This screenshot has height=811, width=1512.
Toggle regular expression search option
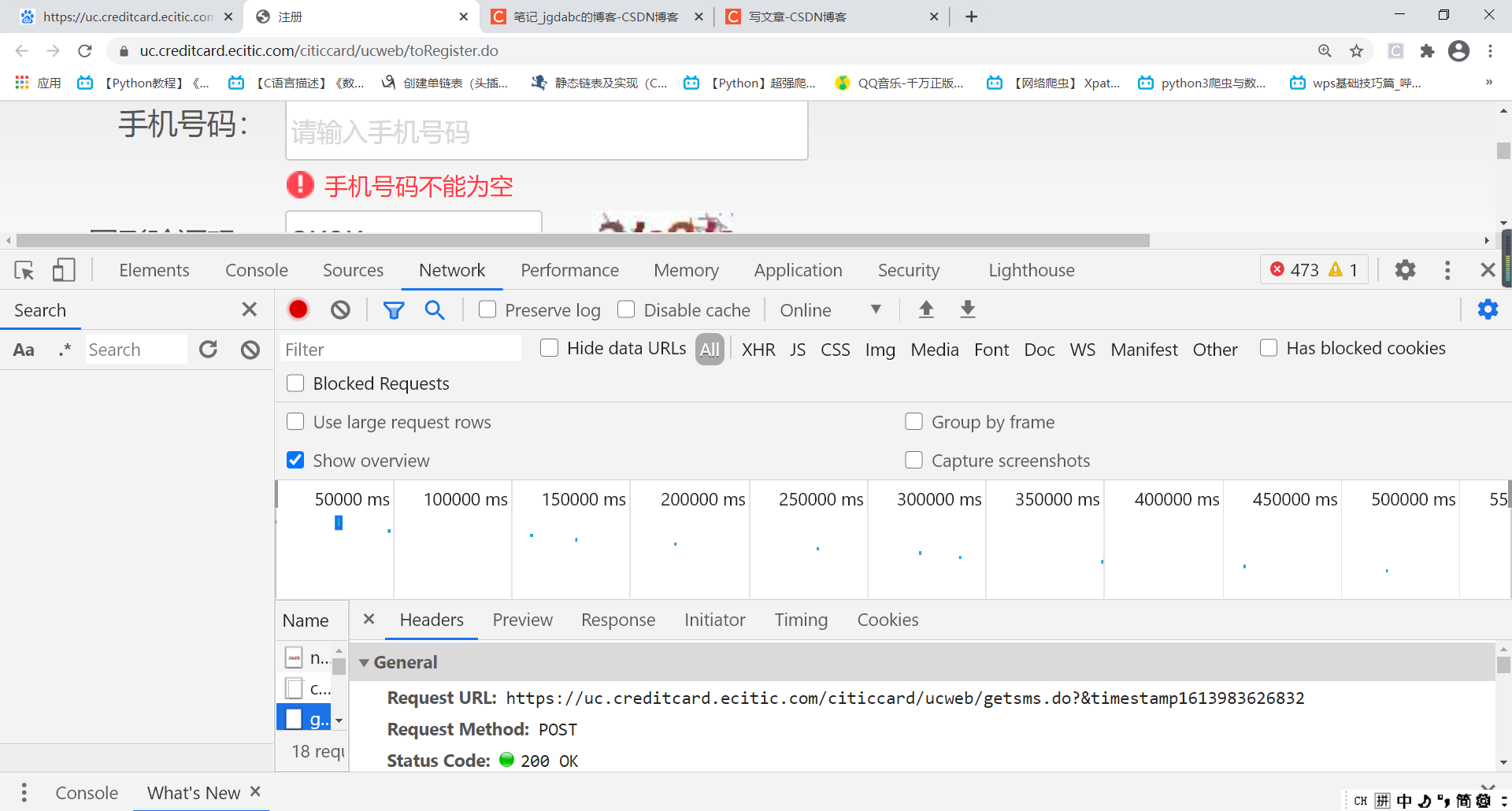65,350
